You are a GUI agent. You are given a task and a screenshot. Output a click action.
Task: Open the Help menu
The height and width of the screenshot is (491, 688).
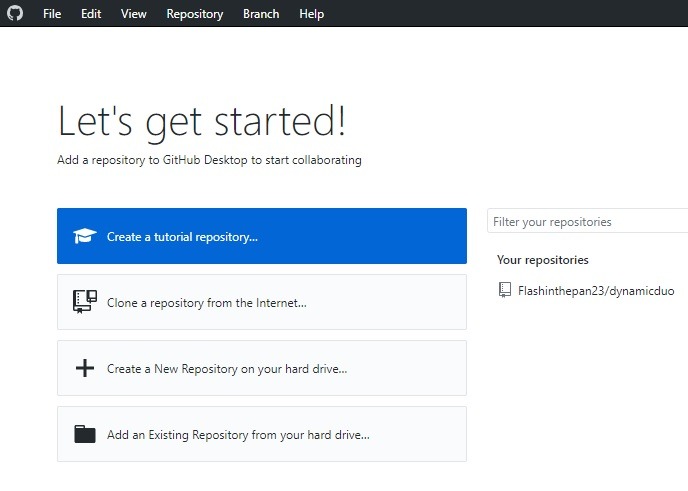(x=312, y=14)
